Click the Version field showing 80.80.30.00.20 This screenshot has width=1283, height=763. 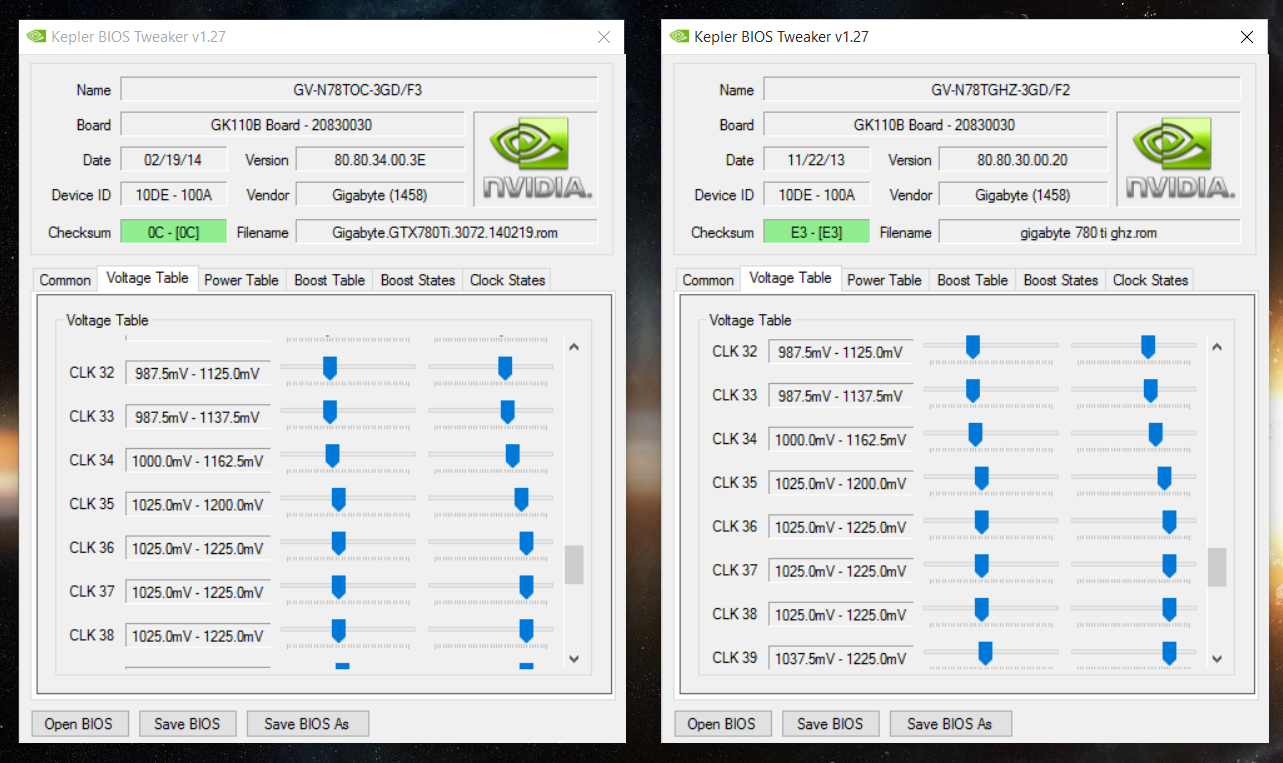pos(1023,160)
